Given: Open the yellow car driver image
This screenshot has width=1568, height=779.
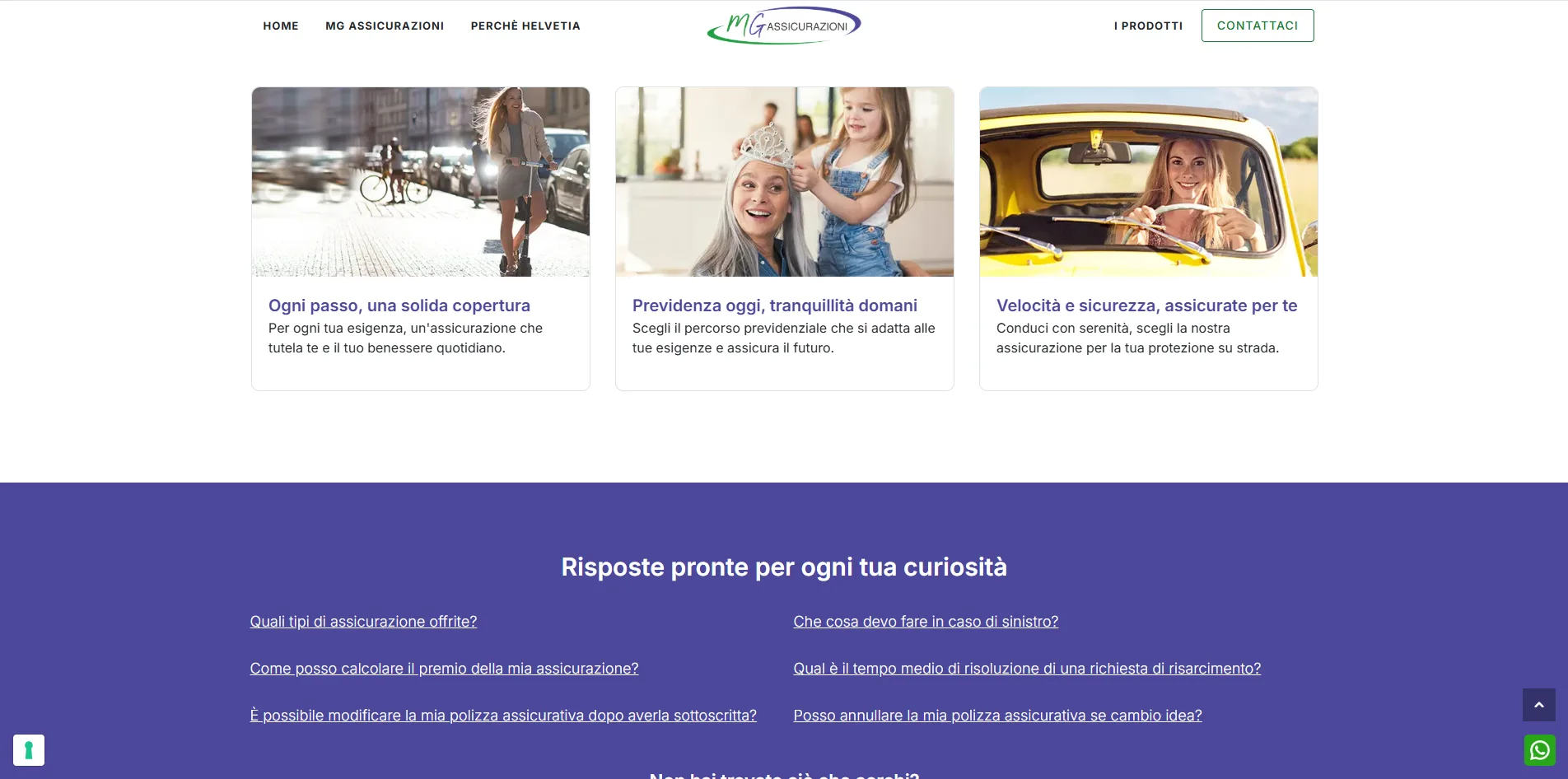Looking at the screenshot, I should click(1149, 182).
